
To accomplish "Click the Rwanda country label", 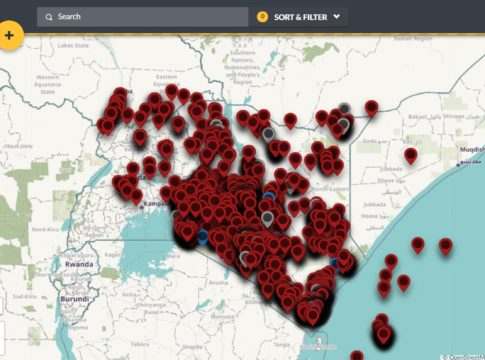I will click(79, 264).
